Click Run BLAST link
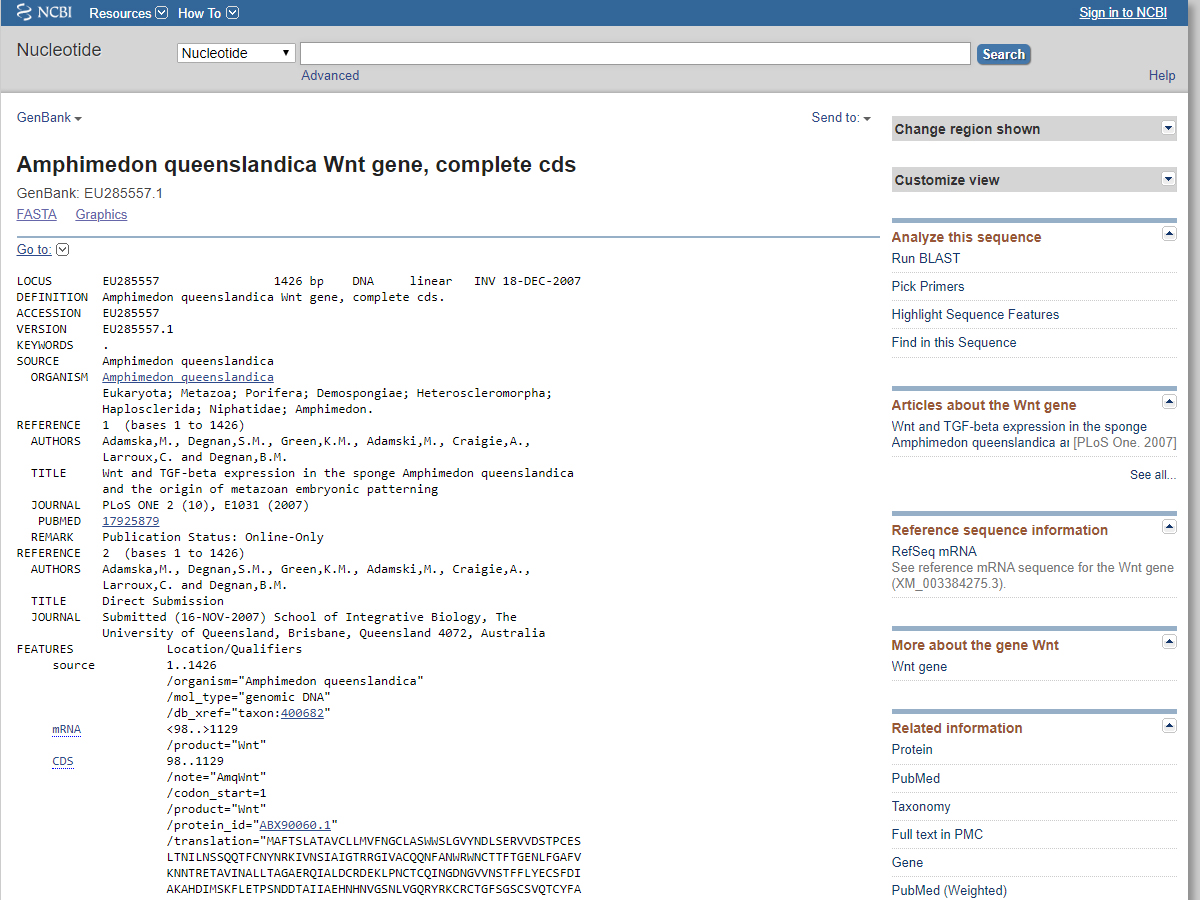 [926, 258]
